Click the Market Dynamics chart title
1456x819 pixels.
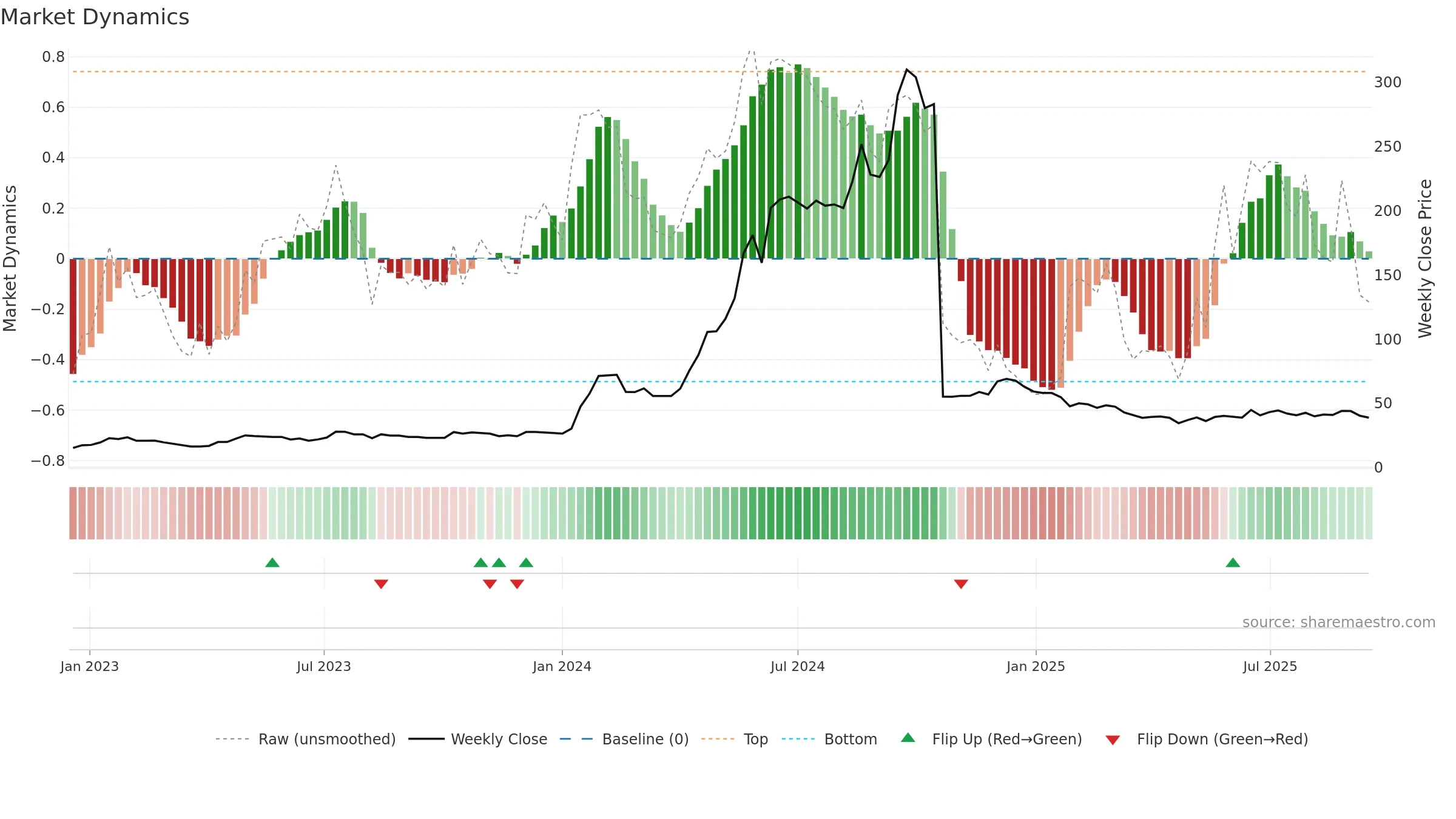pyautogui.click(x=95, y=17)
